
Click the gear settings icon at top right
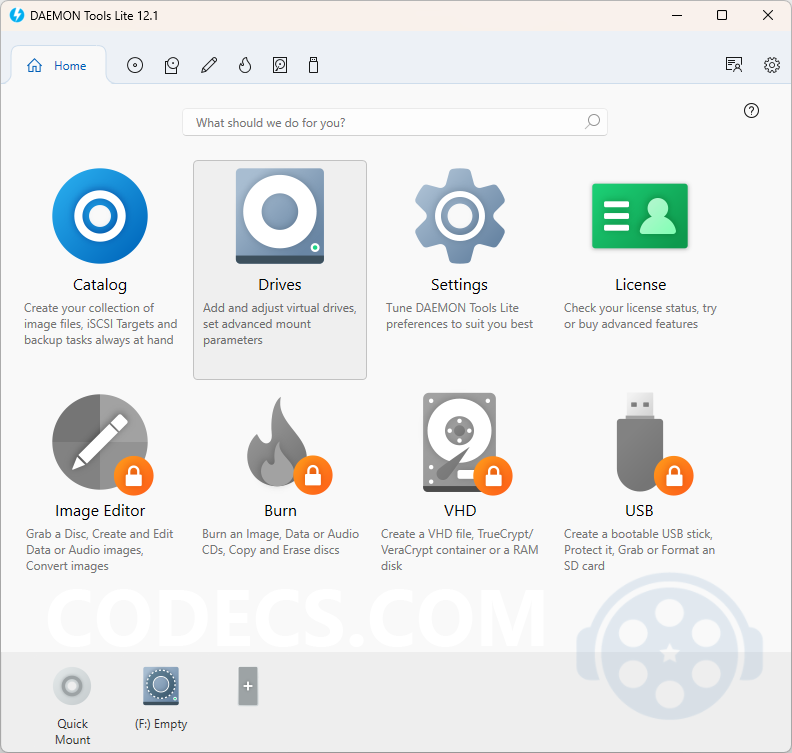point(772,65)
